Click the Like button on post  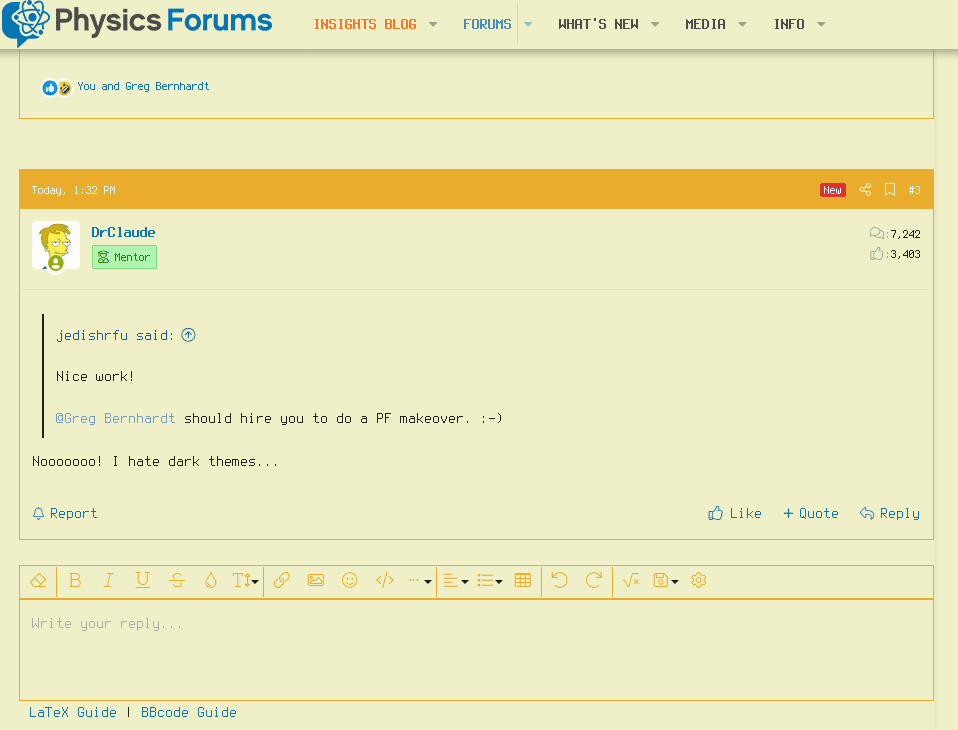[735, 513]
